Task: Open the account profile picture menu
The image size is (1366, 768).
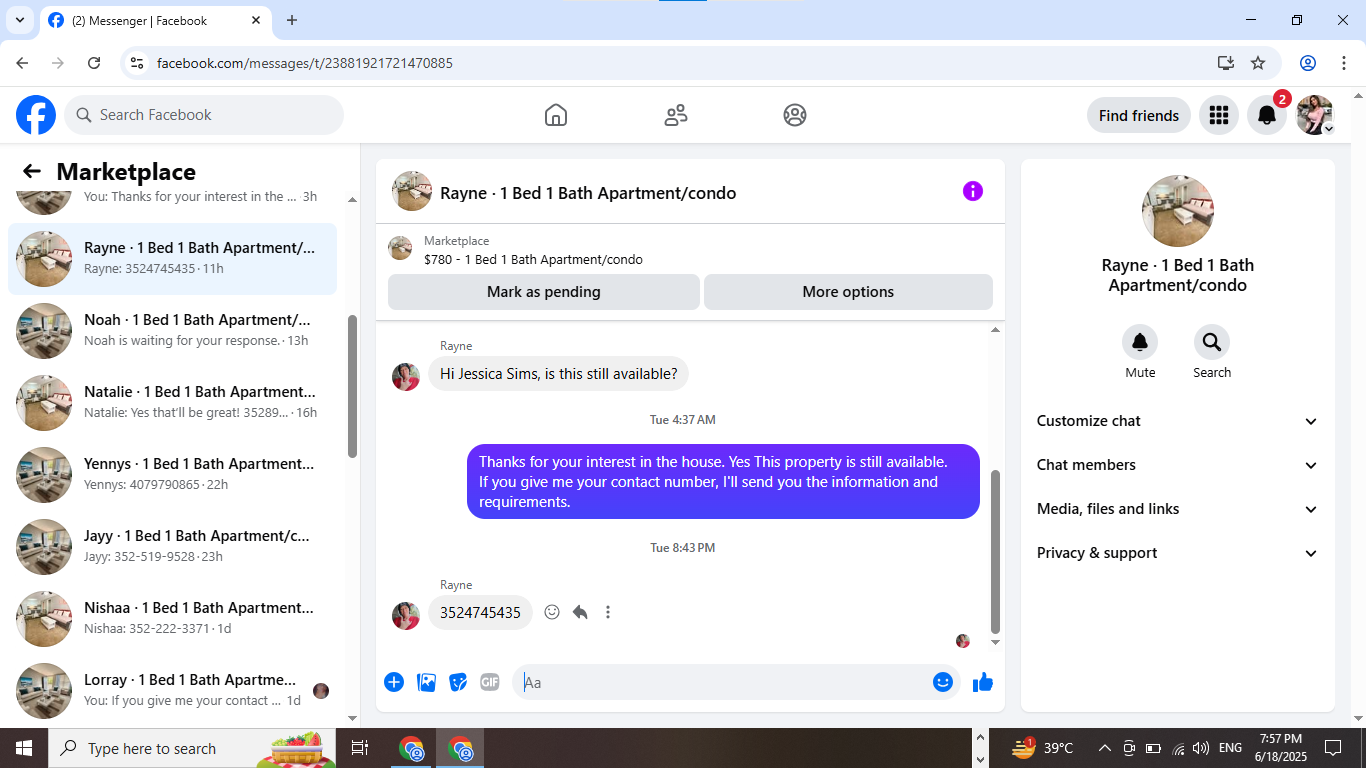Action: point(1315,115)
